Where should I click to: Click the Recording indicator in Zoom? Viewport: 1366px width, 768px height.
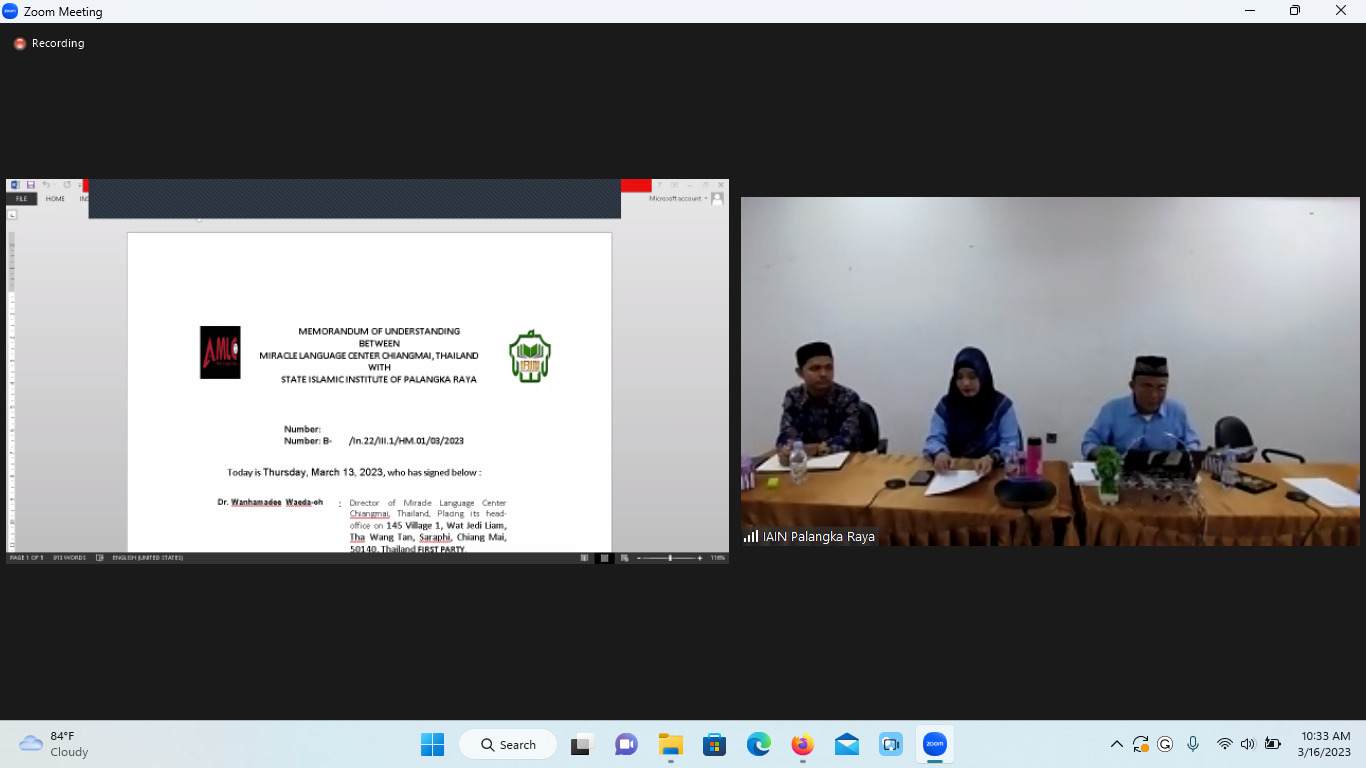pos(49,43)
